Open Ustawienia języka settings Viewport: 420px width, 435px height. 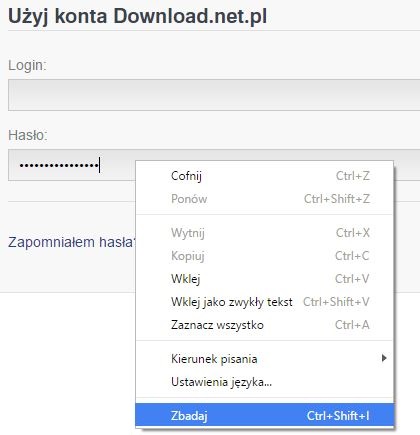click(x=265, y=382)
